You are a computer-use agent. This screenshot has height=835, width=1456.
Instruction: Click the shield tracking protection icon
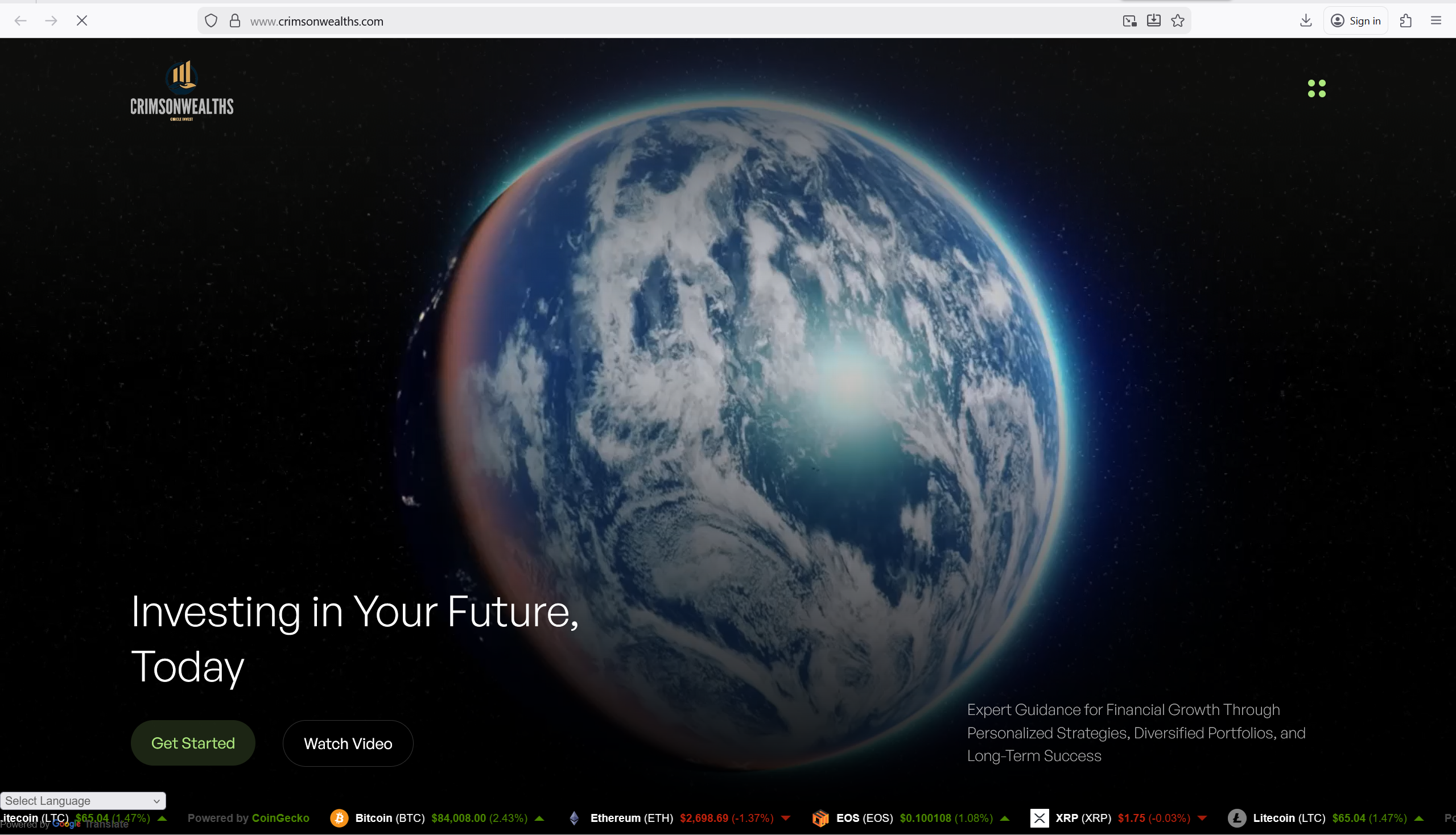pyautogui.click(x=211, y=21)
